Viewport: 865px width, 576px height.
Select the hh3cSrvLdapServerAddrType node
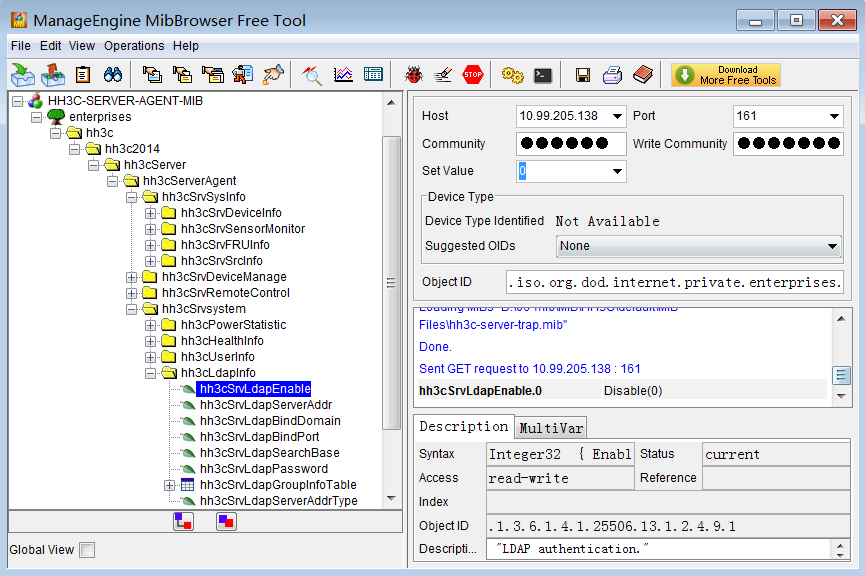[279, 501]
